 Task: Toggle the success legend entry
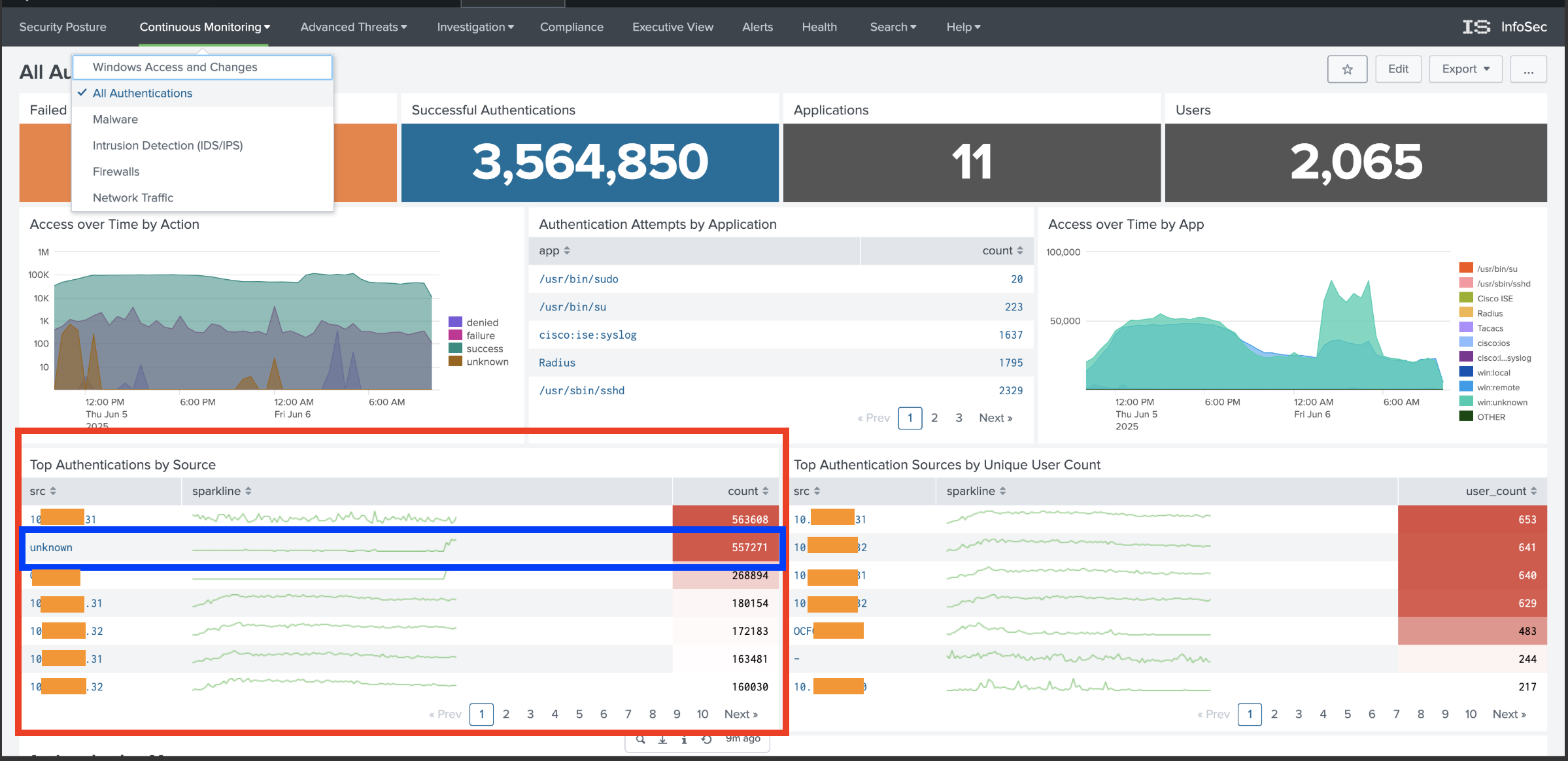(484, 348)
